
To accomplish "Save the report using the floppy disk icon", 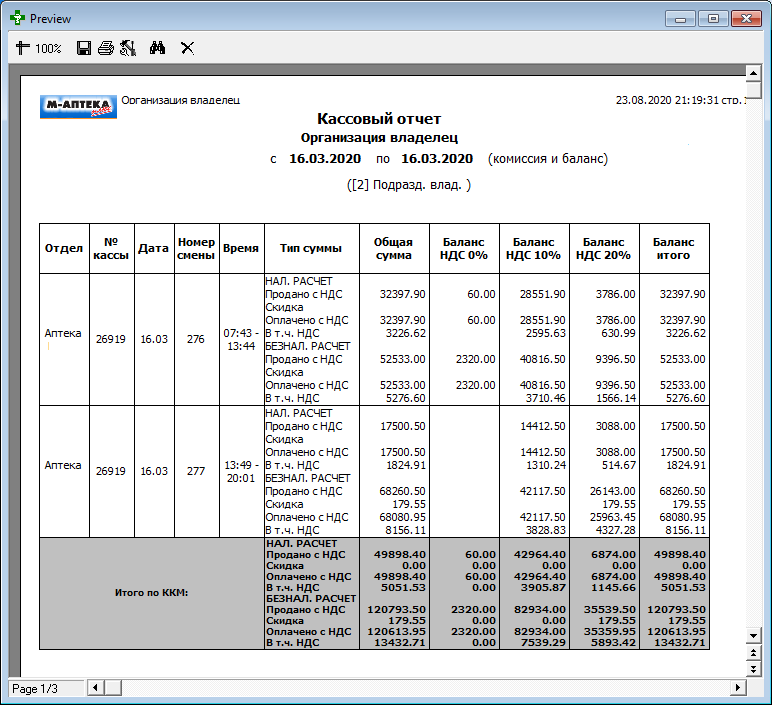I will [x=84, y=48].
